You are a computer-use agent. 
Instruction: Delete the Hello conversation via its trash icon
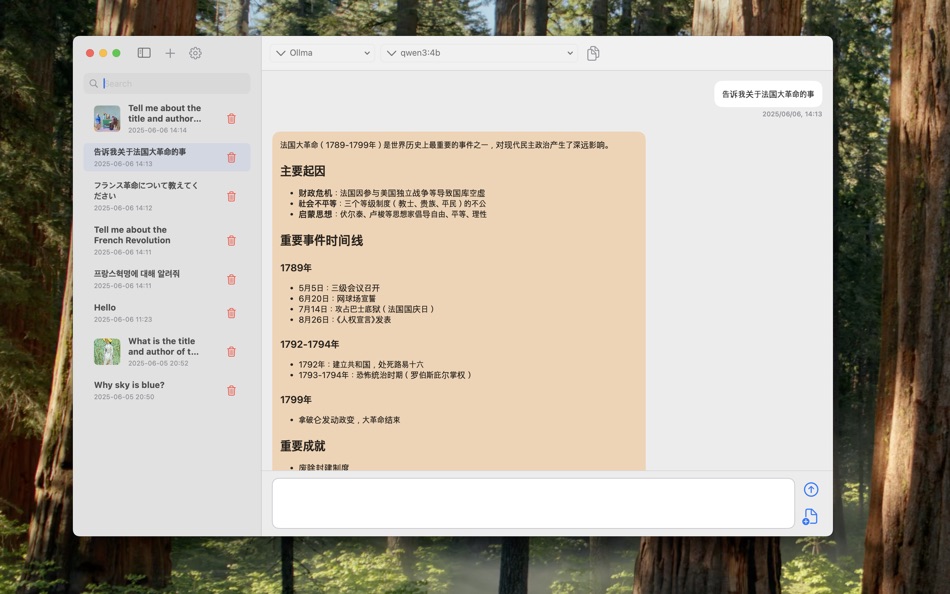(x=231, y=313)
